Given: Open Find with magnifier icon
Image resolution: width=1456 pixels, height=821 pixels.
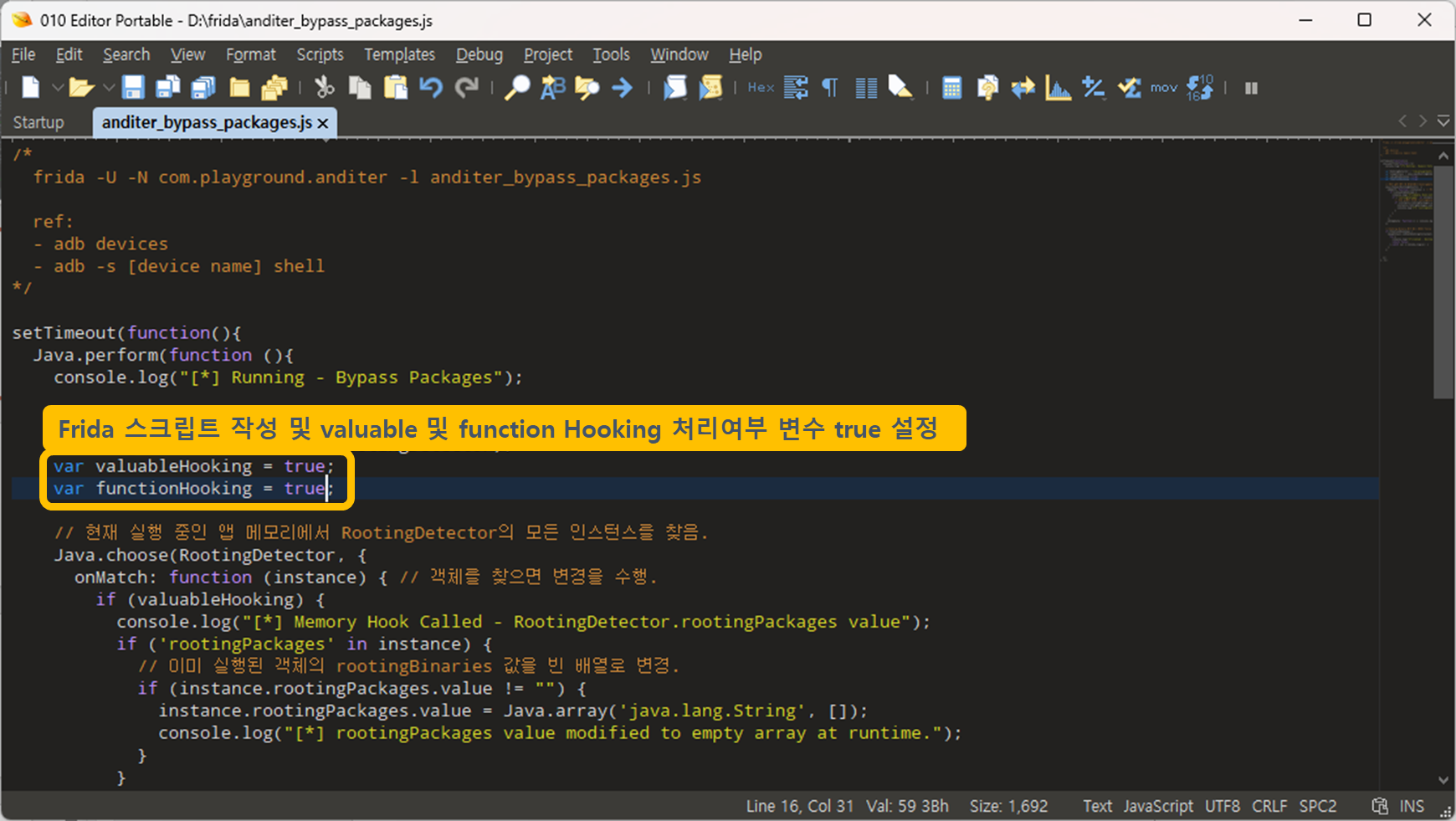Looking at the screenshot, I should pyautogui.click(x=517, y=87).
